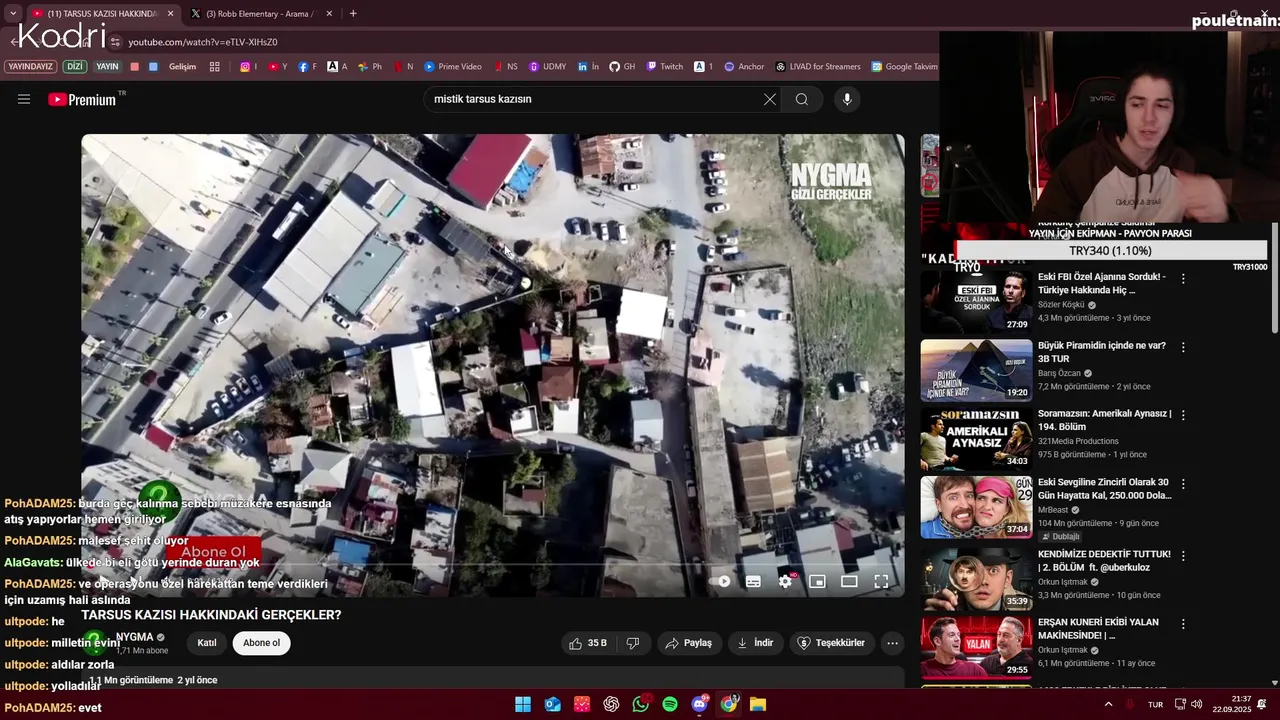Viewport: 1280px width, 720px height.
Task: Open player settings gear
Action: 785,581
